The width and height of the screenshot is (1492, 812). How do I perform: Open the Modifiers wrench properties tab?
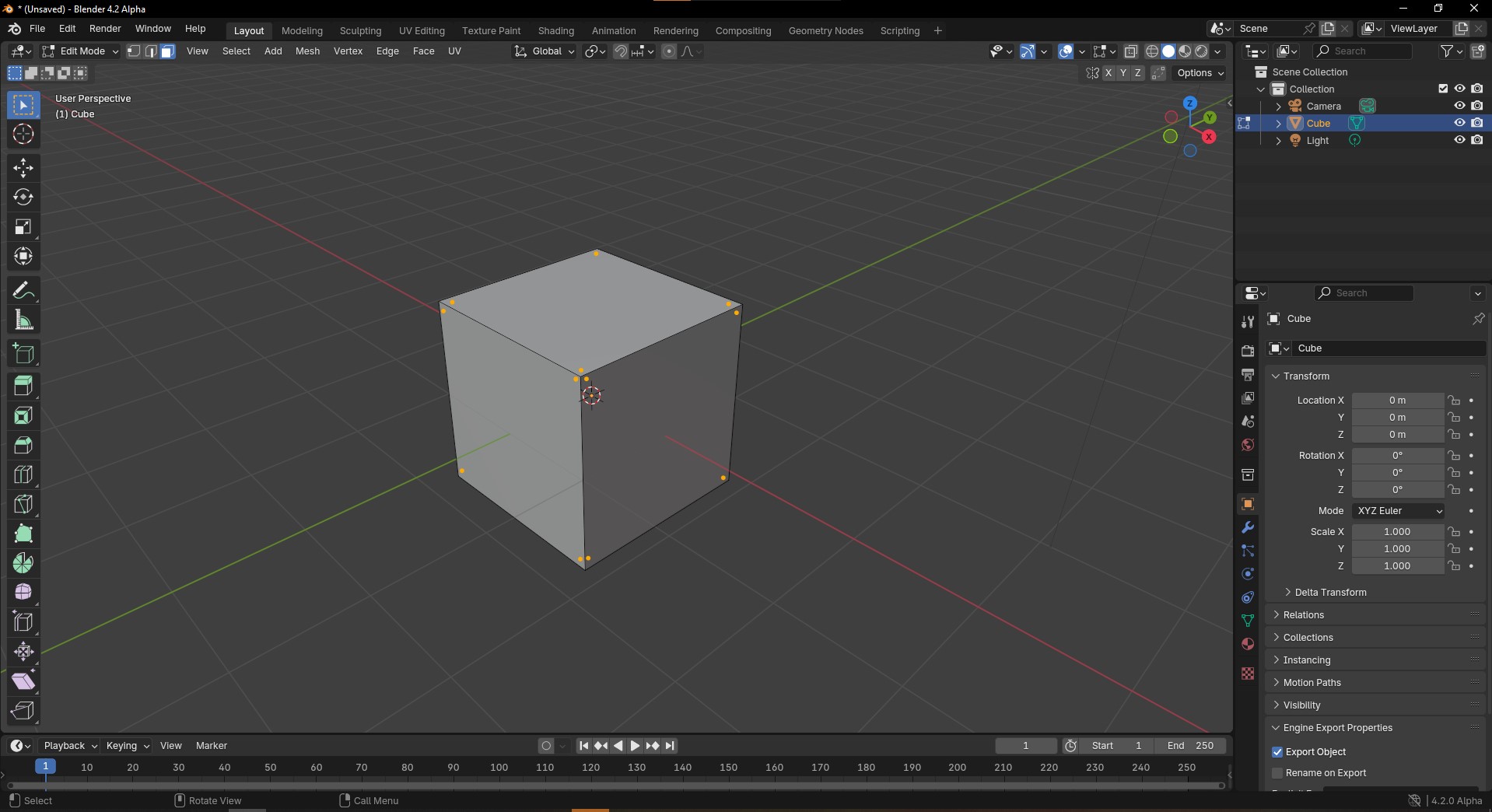pos(1248,527)
